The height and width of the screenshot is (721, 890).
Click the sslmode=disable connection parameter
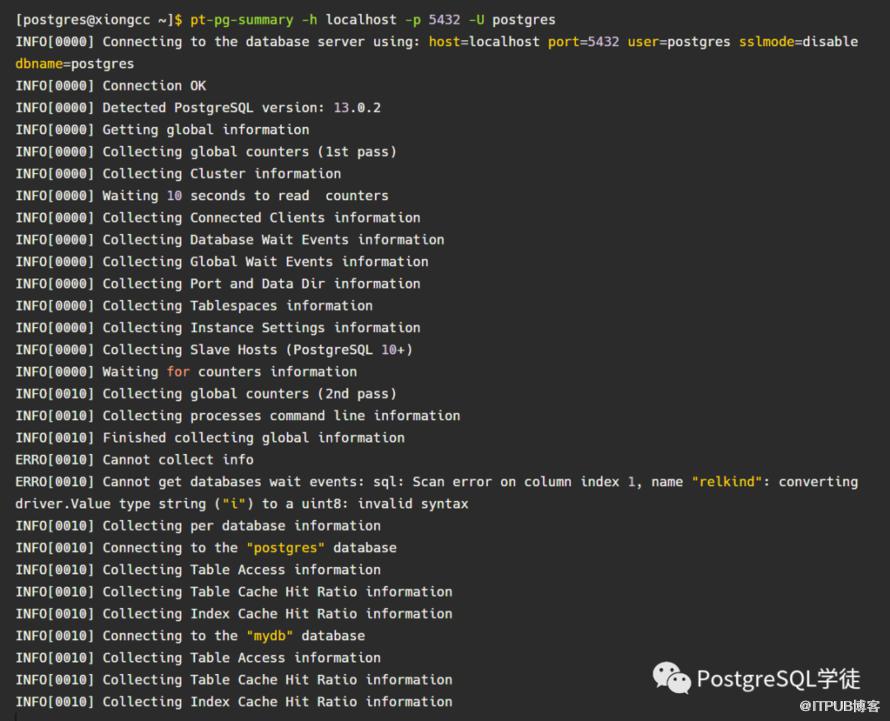pos(798,42)
